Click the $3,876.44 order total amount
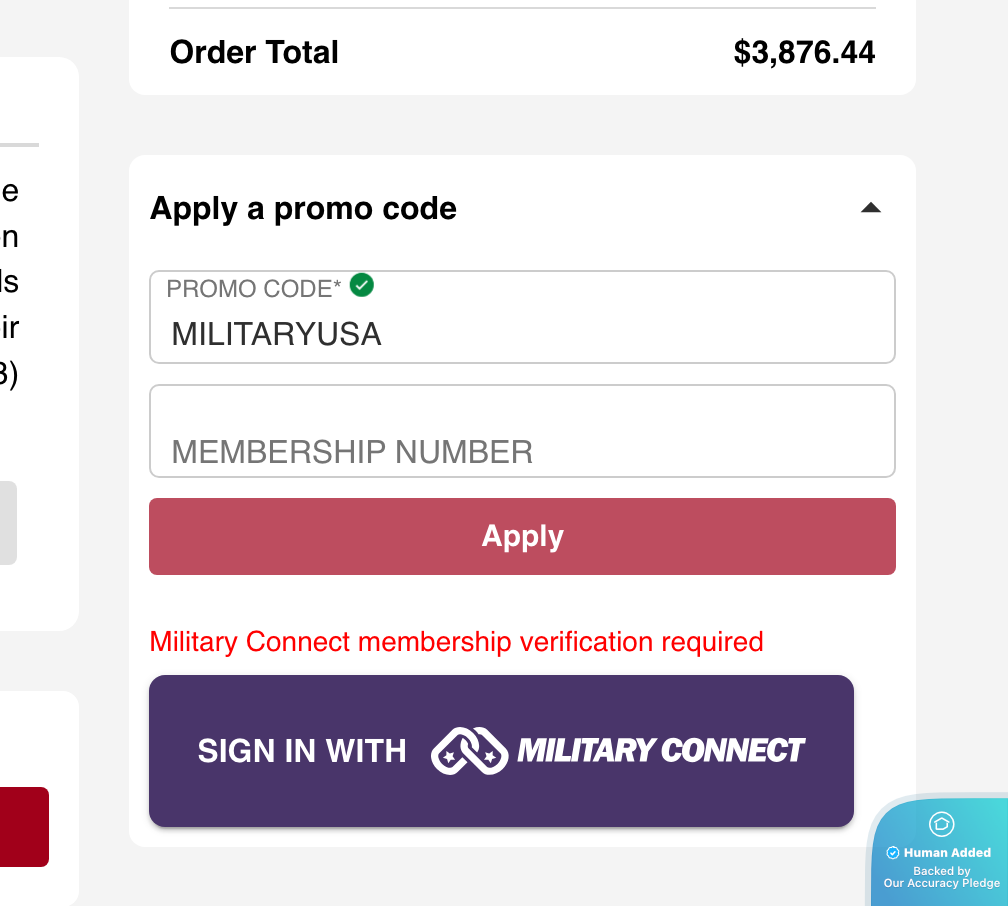Screen dimensions: 1008x906 (805, 52)
